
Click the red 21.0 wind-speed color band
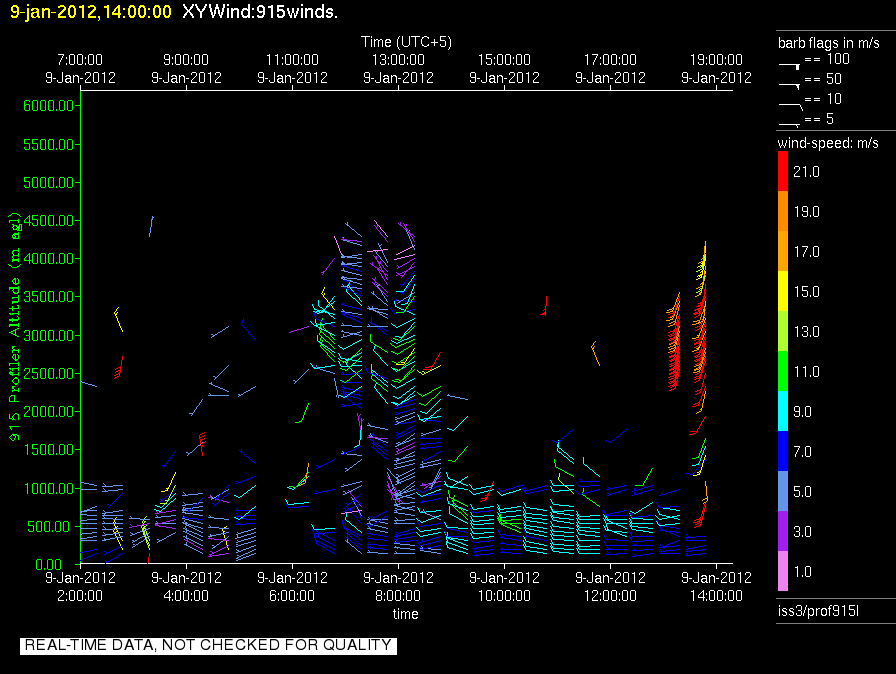[783, 171]
